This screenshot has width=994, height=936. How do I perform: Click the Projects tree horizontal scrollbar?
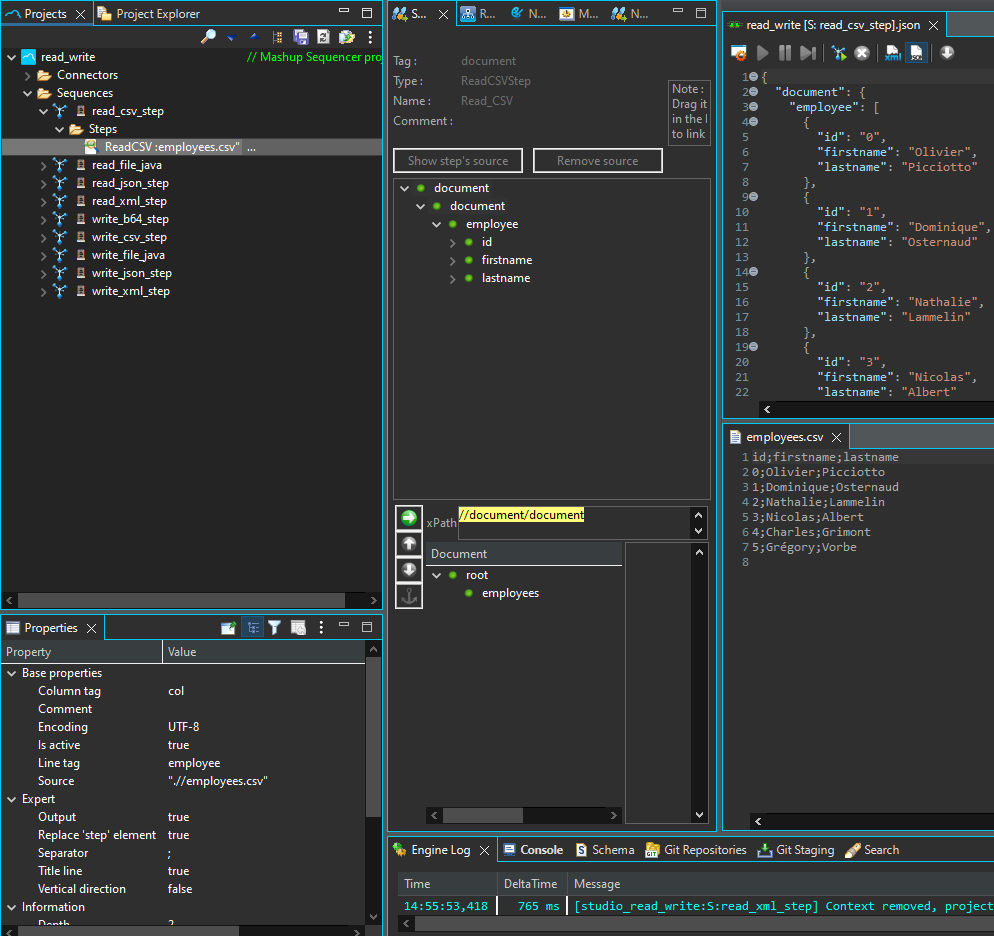pos(180,600)
